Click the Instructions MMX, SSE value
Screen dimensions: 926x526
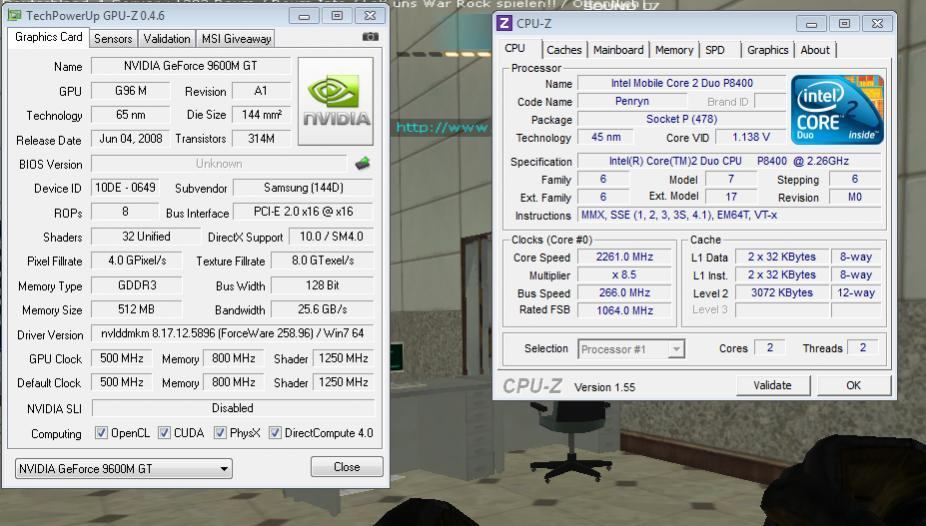tap(729, 215)
